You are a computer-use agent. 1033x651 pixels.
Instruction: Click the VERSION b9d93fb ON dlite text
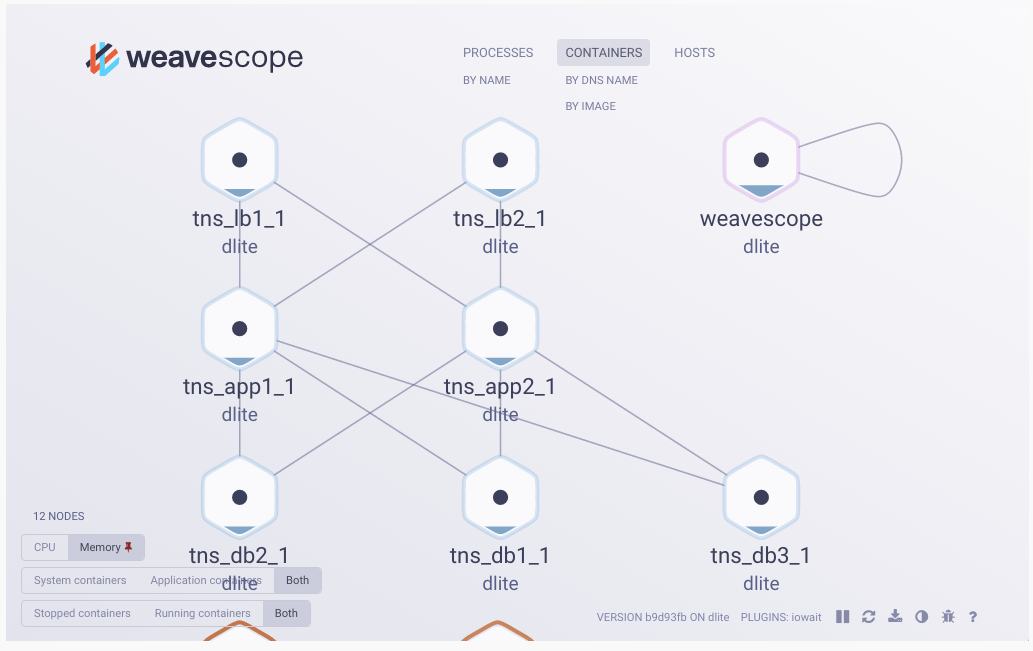[x=663, y=617]
